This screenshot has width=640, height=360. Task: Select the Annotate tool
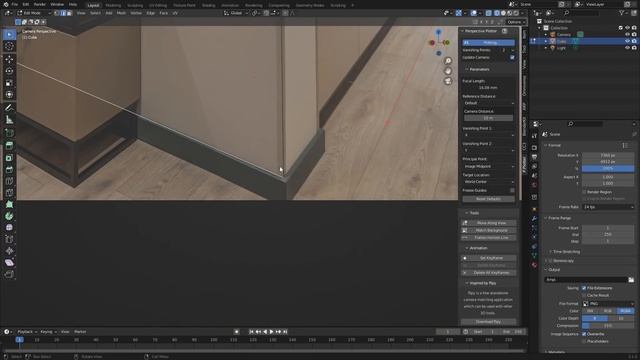[x=9, y=108]
